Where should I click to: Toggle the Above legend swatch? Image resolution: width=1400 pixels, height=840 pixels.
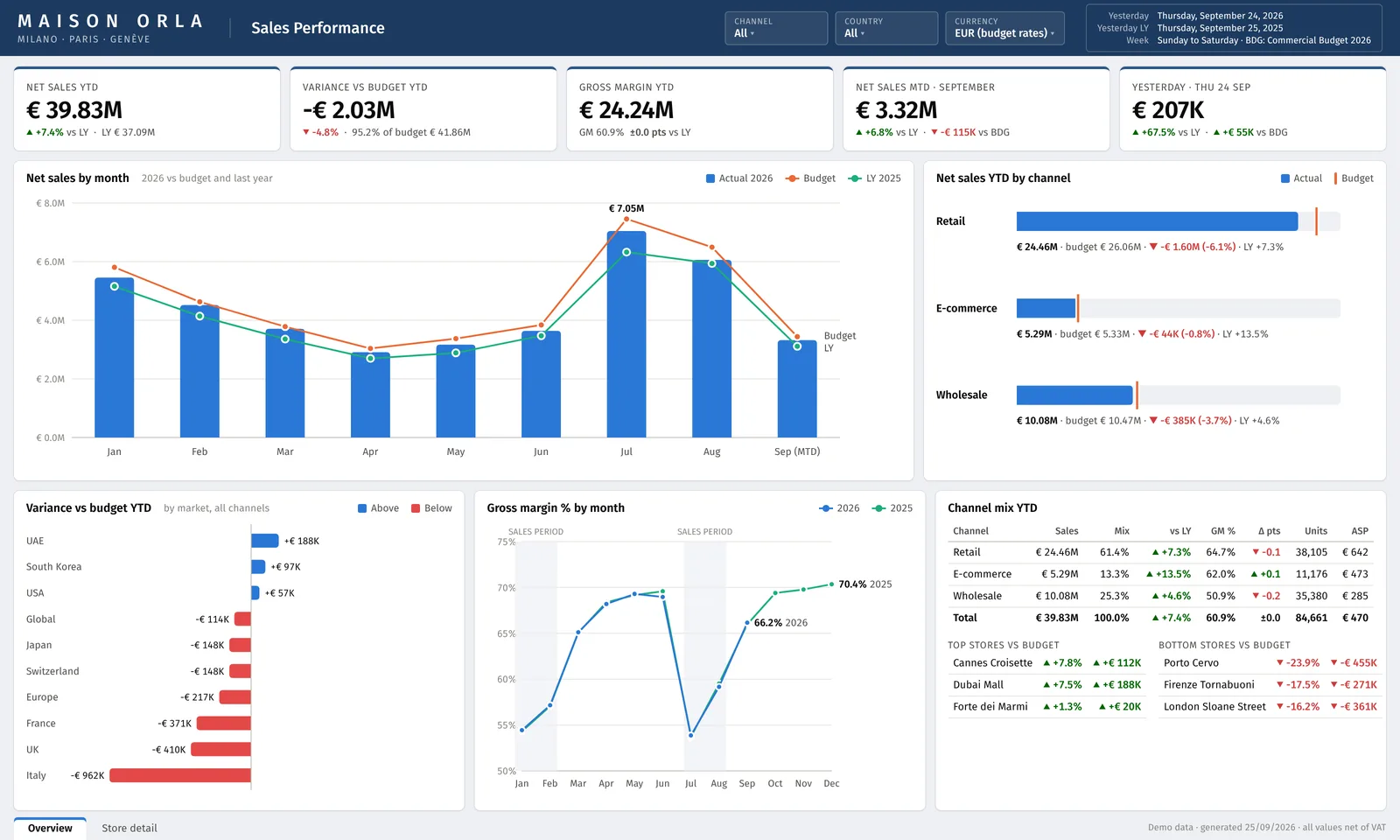point(362,508)
